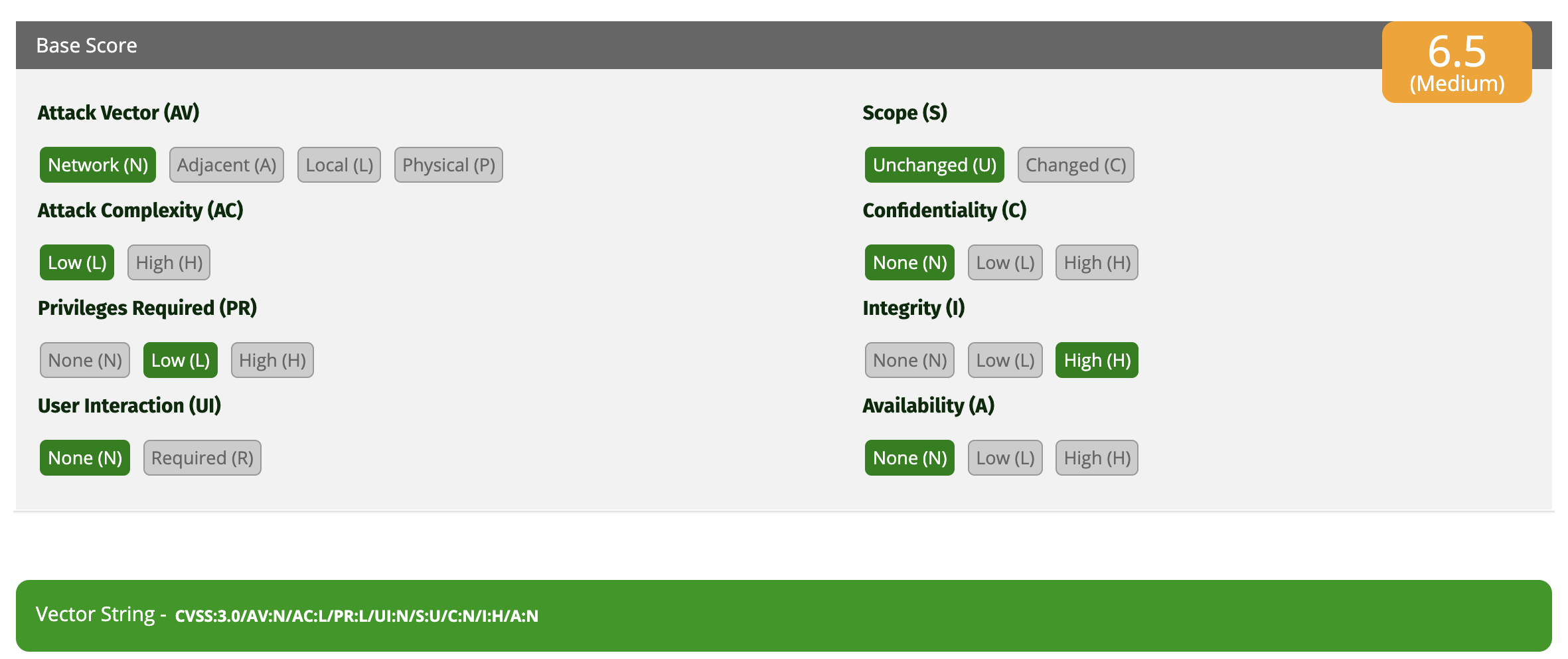Choose Physical (P) attack vector
This screenshot has height=659, width=1568.
pos(449,165)
